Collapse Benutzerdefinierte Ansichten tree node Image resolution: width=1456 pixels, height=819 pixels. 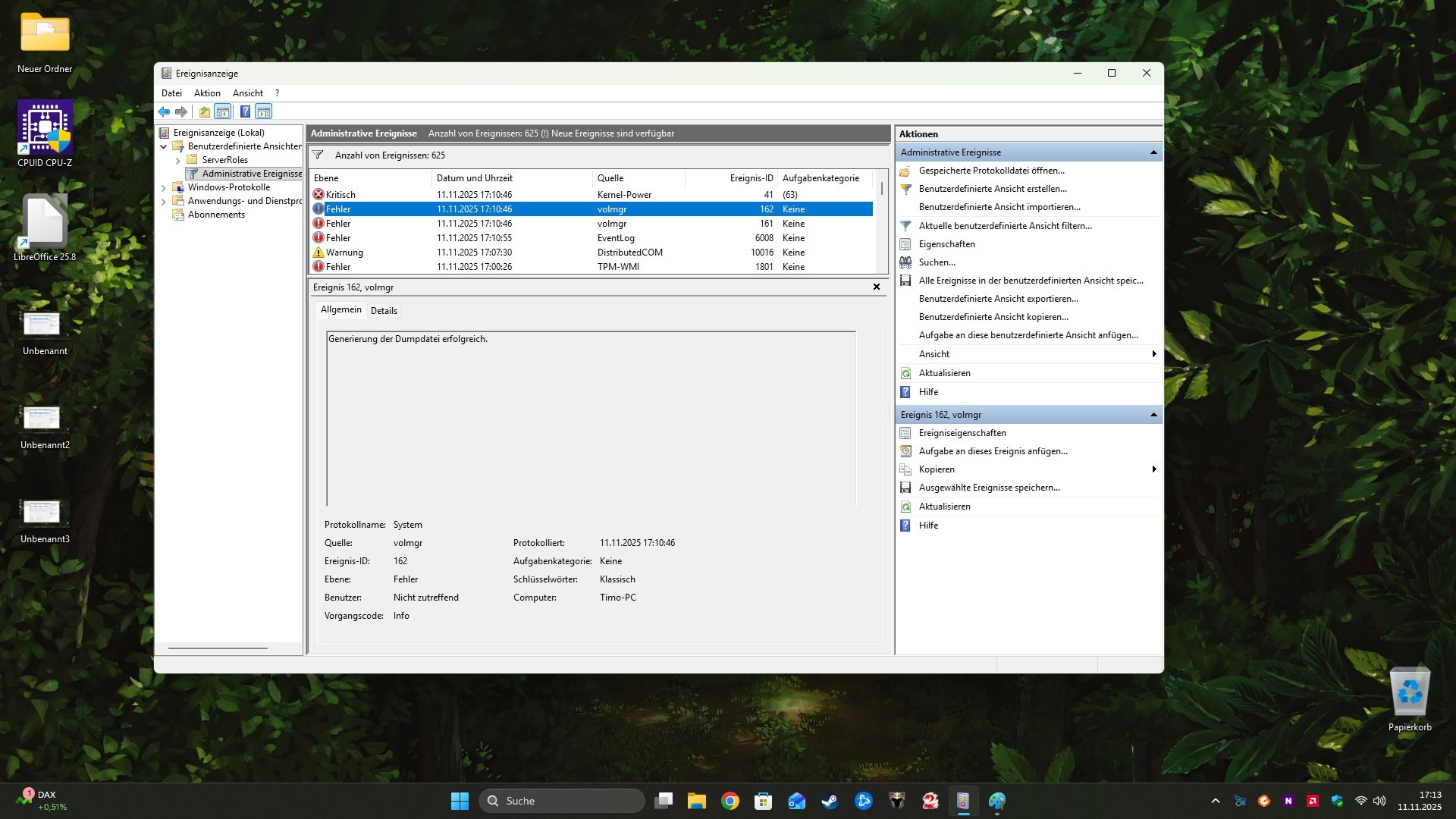pyautogui.click(x=164, y=146)
